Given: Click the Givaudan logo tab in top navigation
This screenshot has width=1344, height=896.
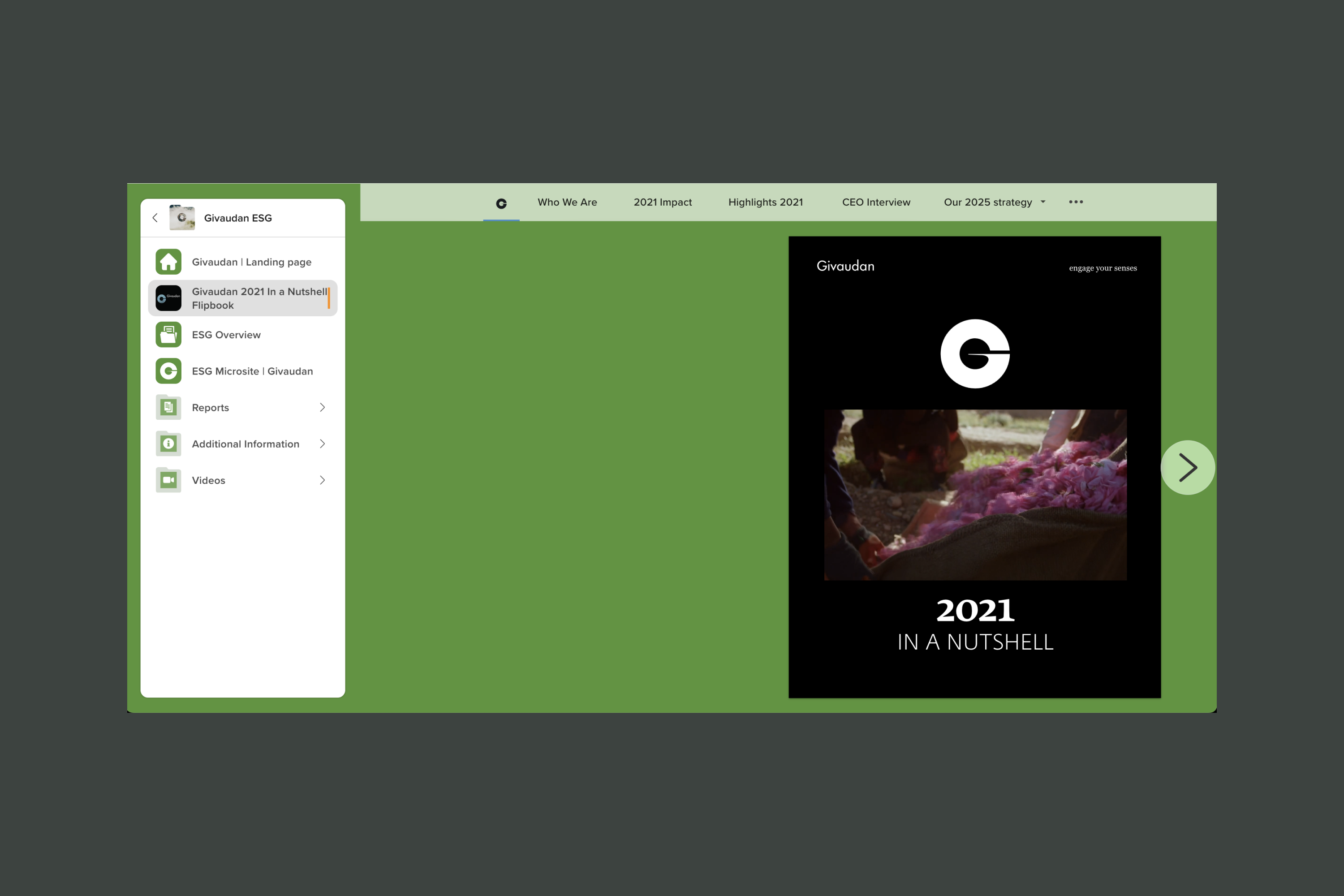Looking at the screenshot, I should (501, 203).
